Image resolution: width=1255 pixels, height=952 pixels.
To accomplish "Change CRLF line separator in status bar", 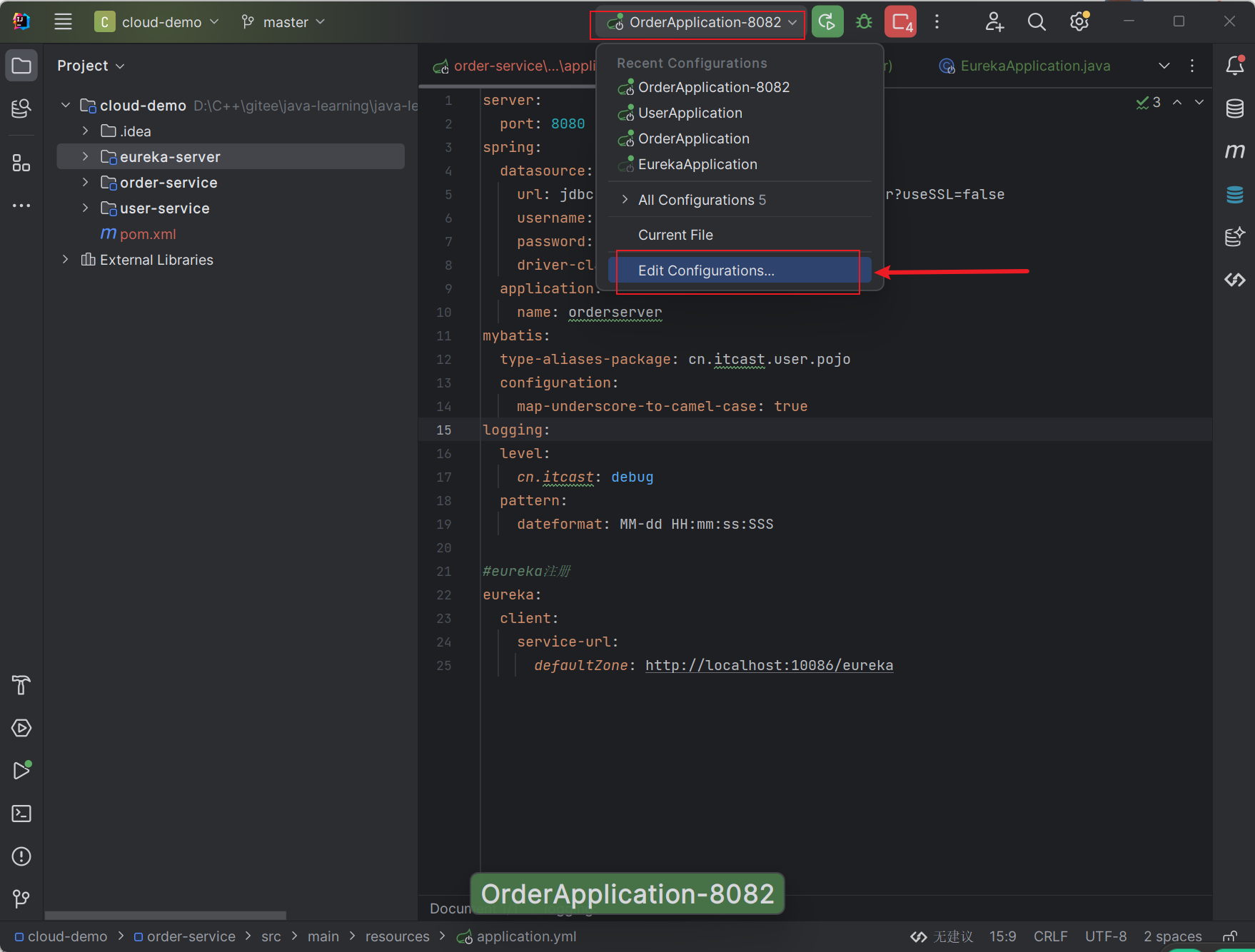I will (x=1051, y=936).
